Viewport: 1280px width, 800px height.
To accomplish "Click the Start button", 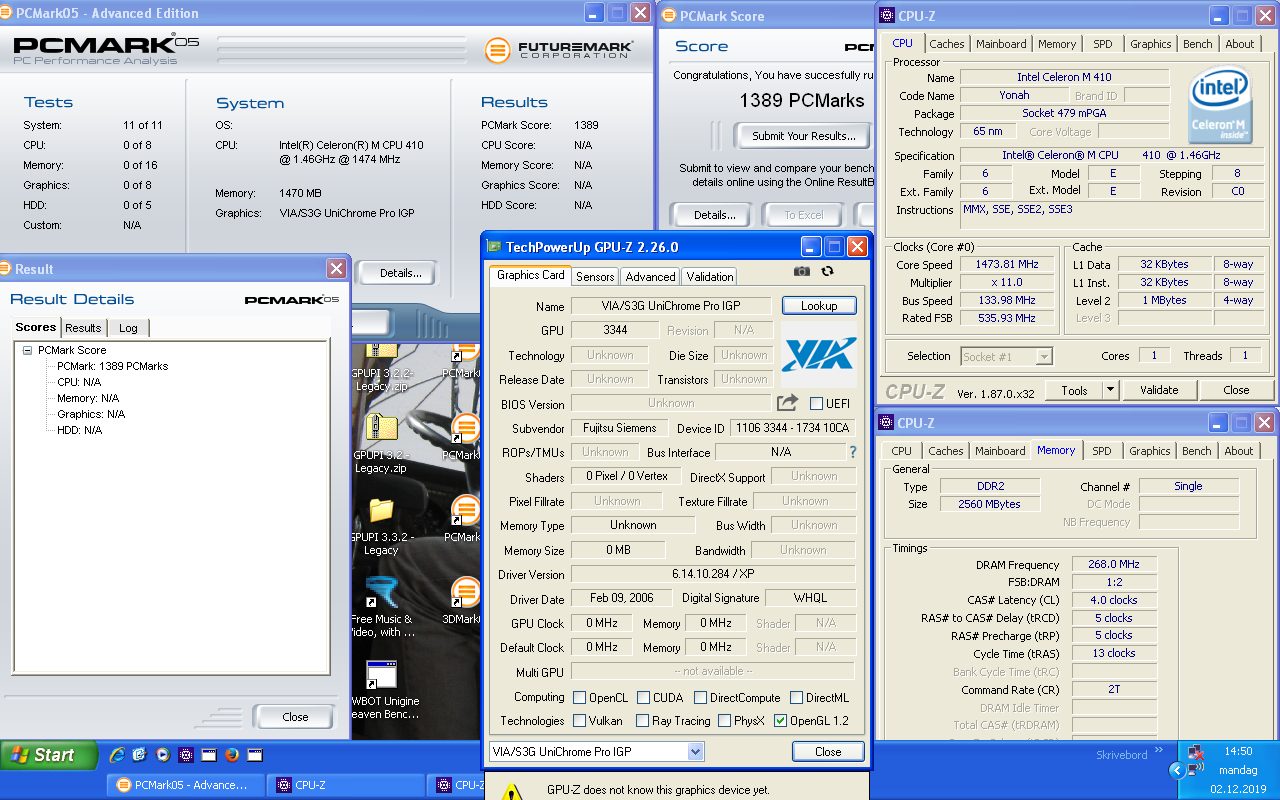I will [x=49, y=755].
